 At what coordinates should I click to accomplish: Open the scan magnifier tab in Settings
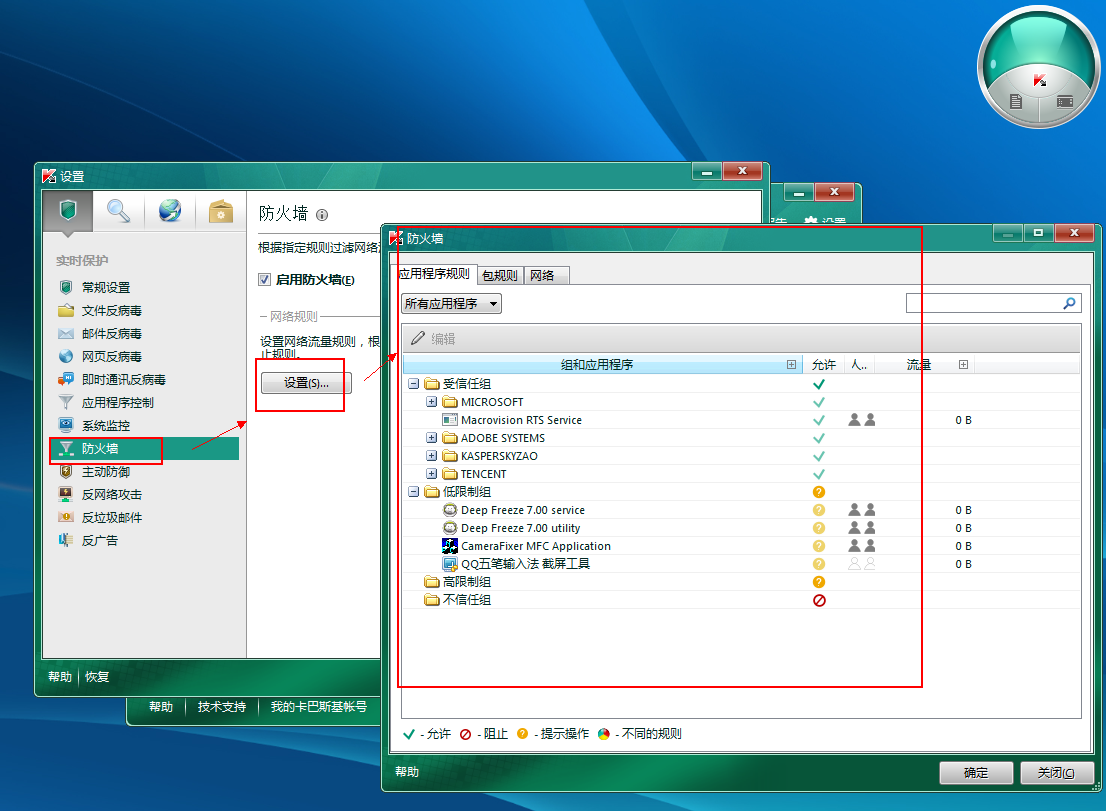click(x=118, y=210)
